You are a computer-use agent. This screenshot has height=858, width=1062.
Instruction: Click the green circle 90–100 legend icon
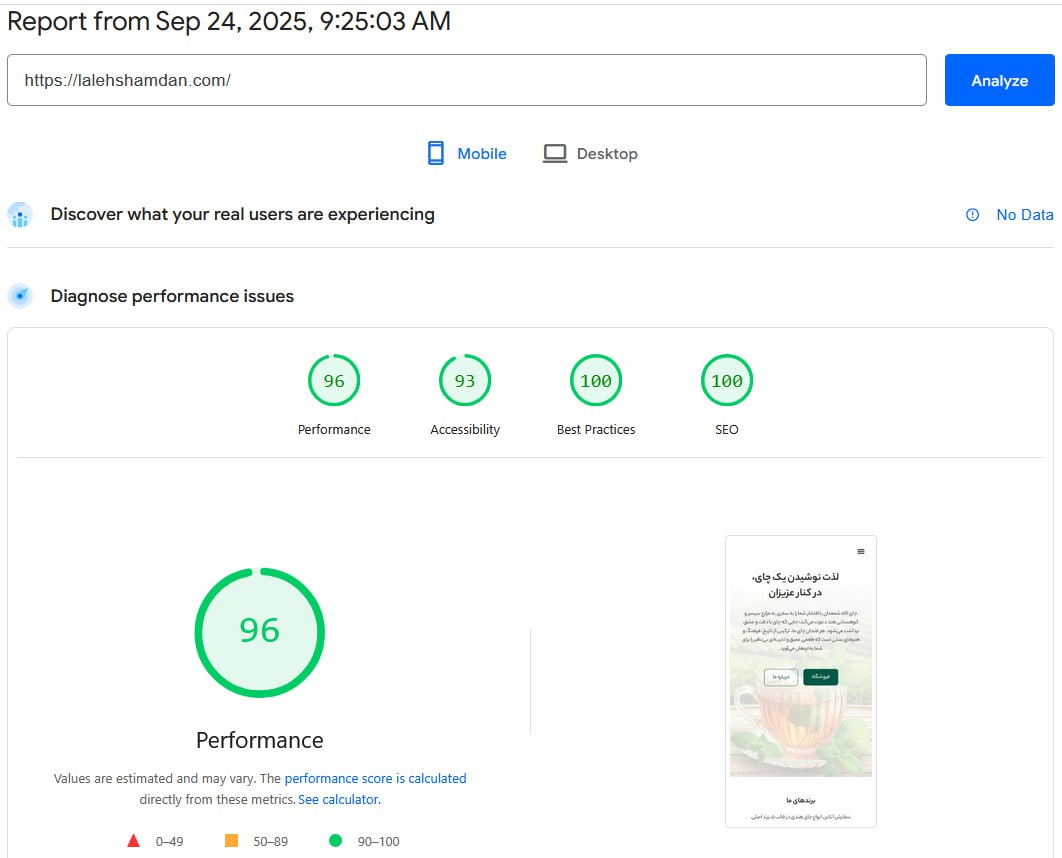click(335, 841)
